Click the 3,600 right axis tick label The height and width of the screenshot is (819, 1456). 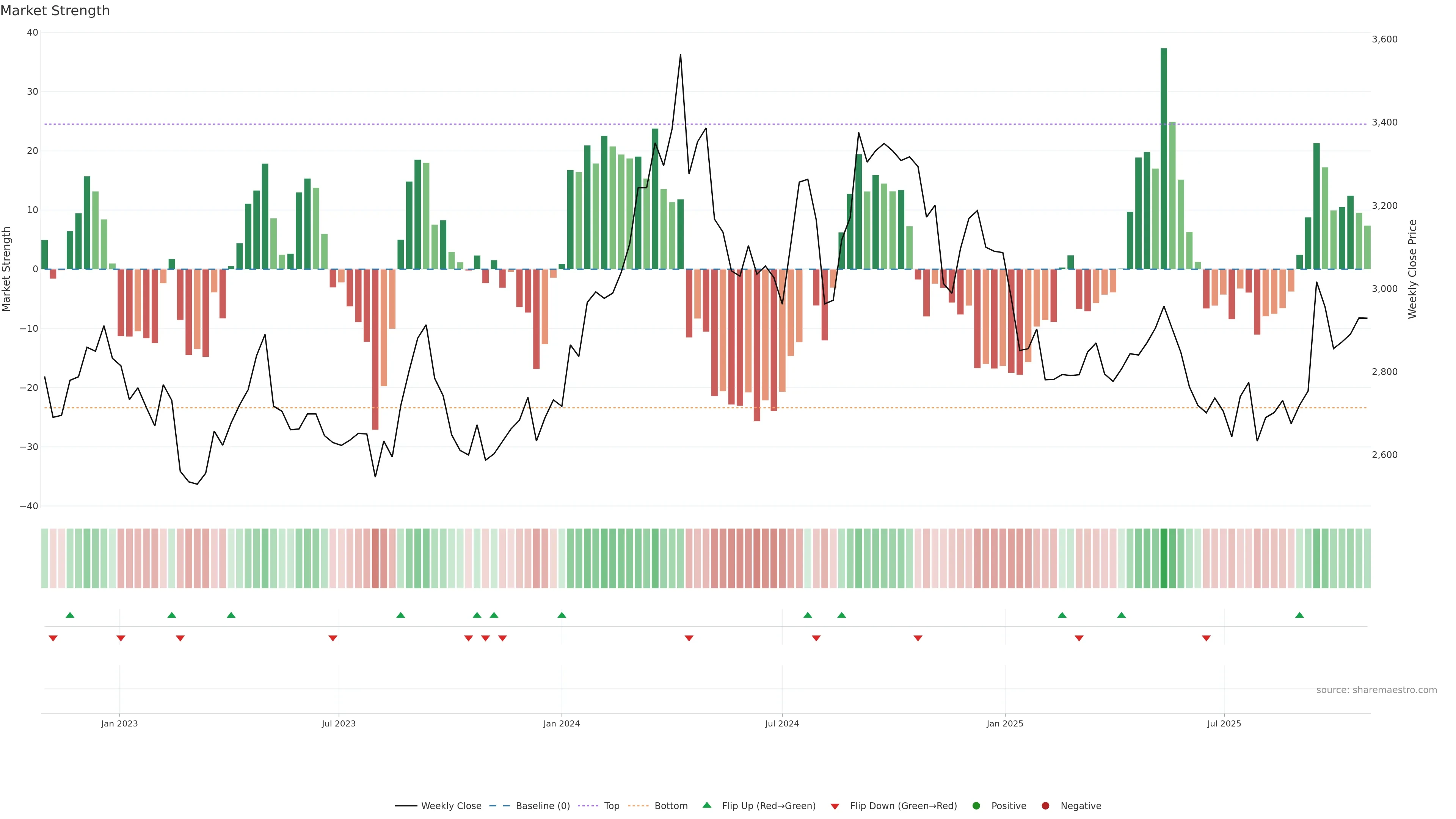[x=1384, y=39]
